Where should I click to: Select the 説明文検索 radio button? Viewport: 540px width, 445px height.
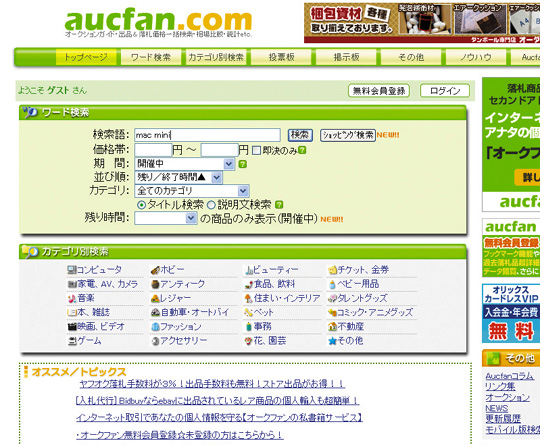pyautogui.click(x=211, y=205)
